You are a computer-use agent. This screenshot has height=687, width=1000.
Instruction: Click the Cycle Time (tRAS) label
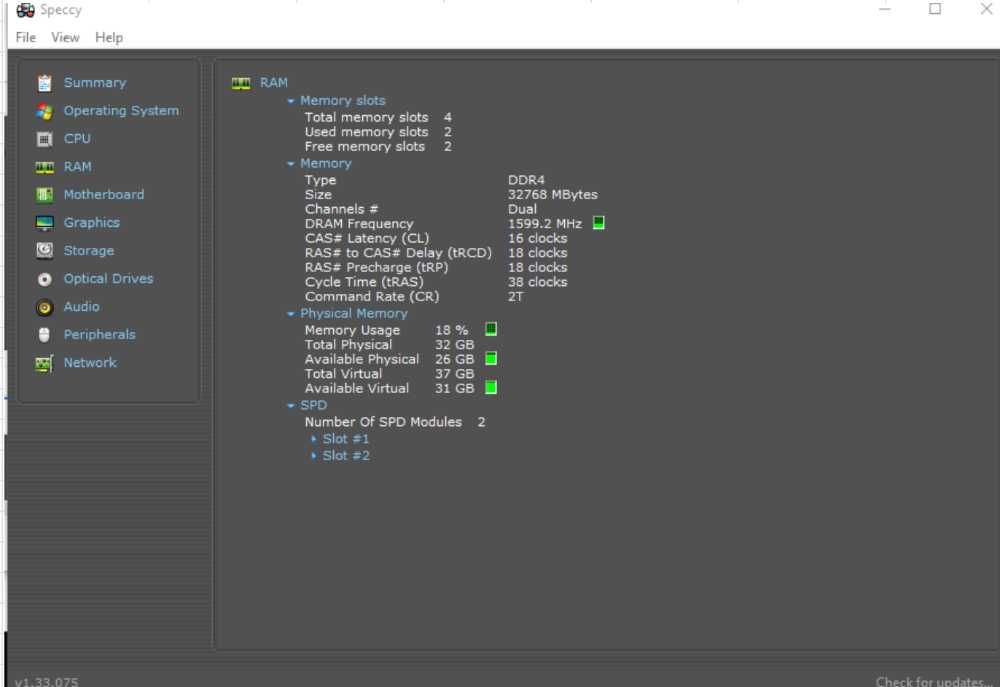click(364, 282)
